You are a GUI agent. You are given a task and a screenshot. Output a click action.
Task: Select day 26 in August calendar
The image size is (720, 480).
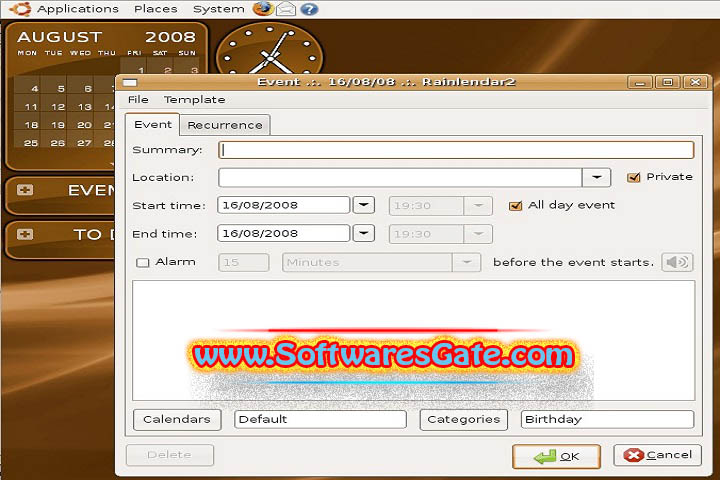[x=58, y=143]
